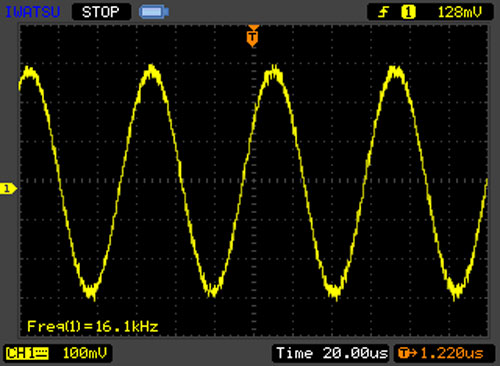Select the 128mV trigger level readout
Image resolution: width=500 pixels, height=366 pixels.
pyautogui.click(x=460, y=12)
